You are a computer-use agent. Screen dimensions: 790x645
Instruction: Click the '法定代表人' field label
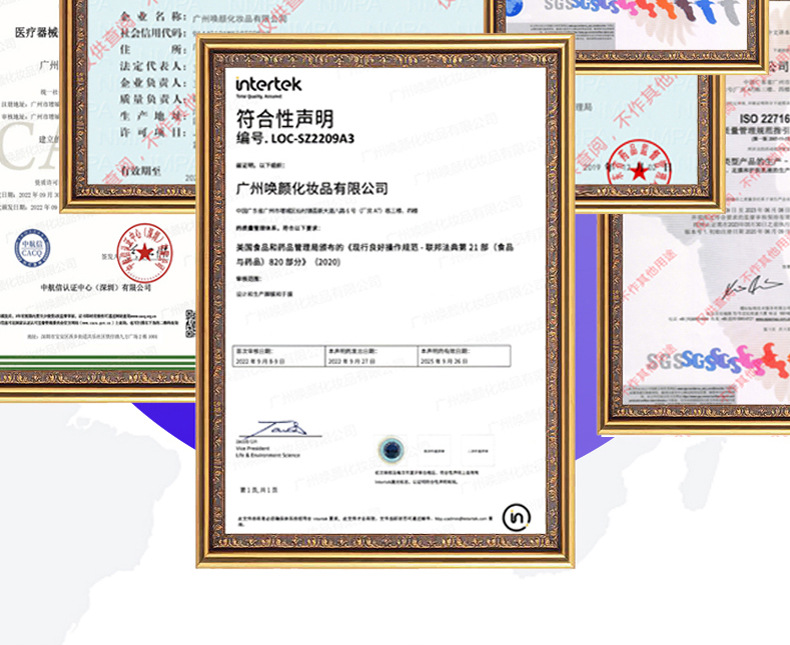click(x=153, y=66)
